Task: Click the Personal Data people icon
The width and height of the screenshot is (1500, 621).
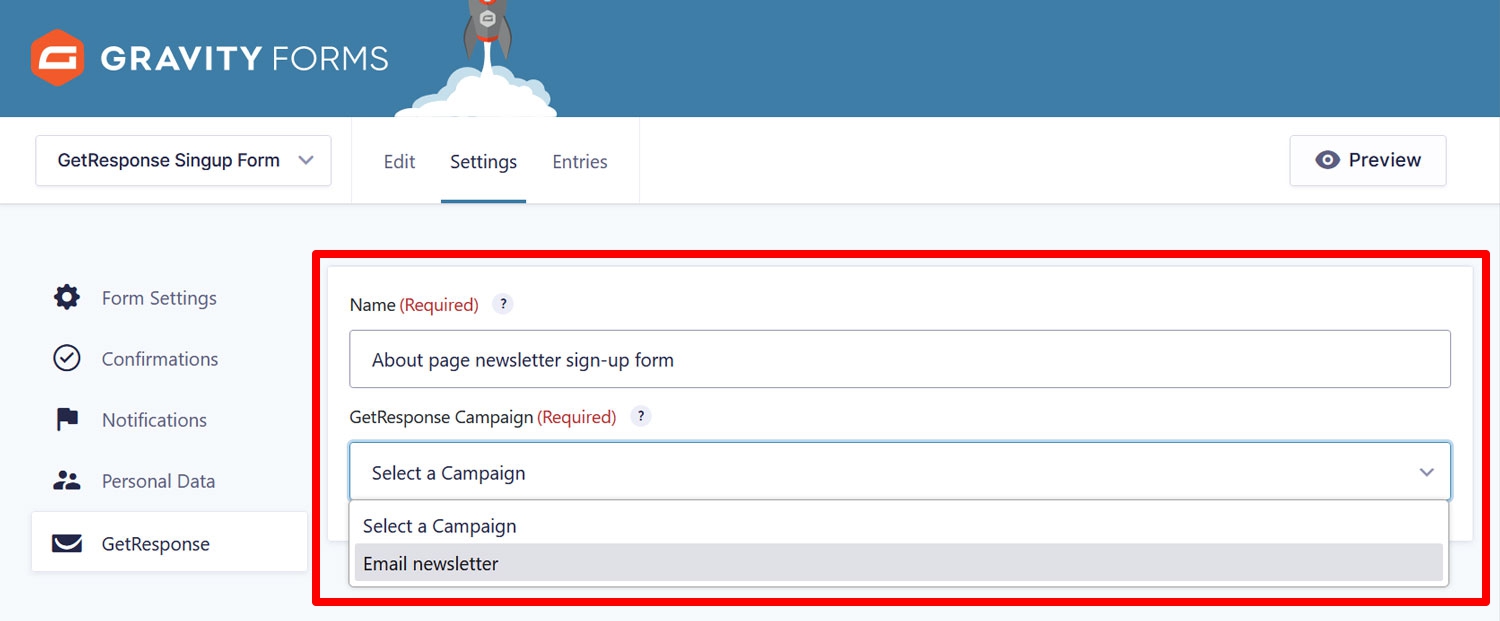Action: click(x=66, y=480)
